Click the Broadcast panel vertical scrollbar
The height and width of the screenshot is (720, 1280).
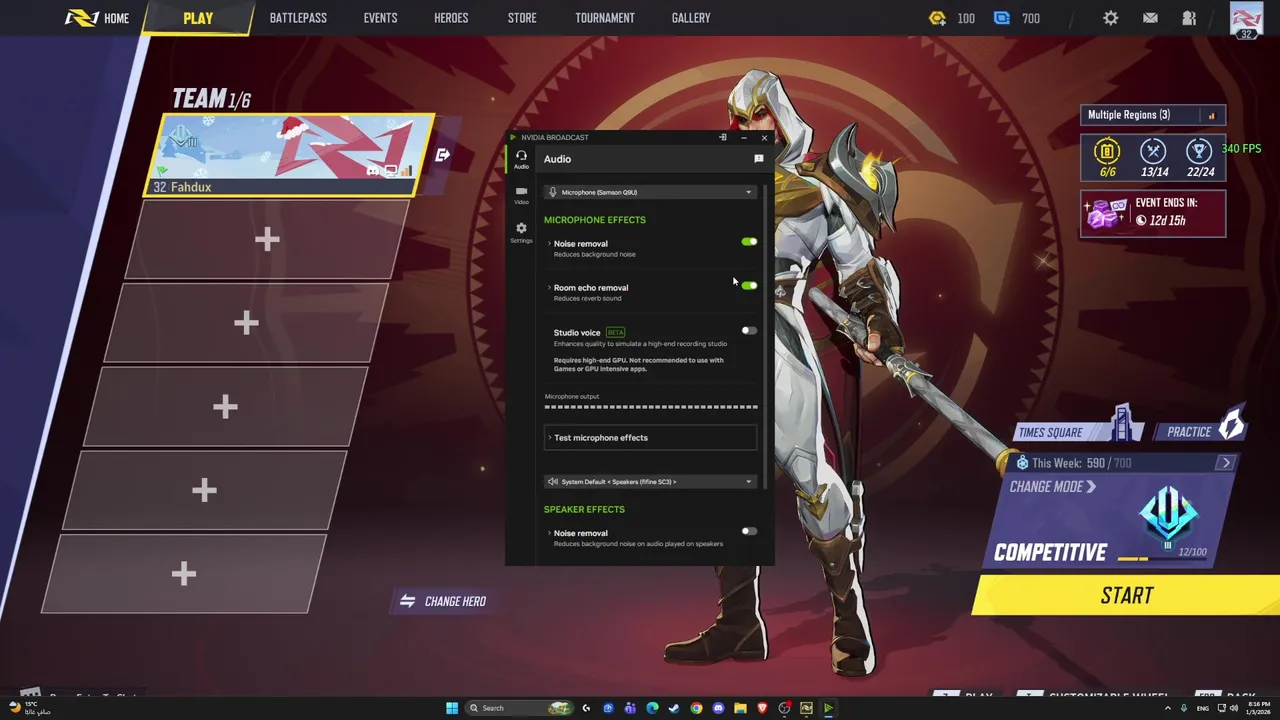tap(766, 335)
